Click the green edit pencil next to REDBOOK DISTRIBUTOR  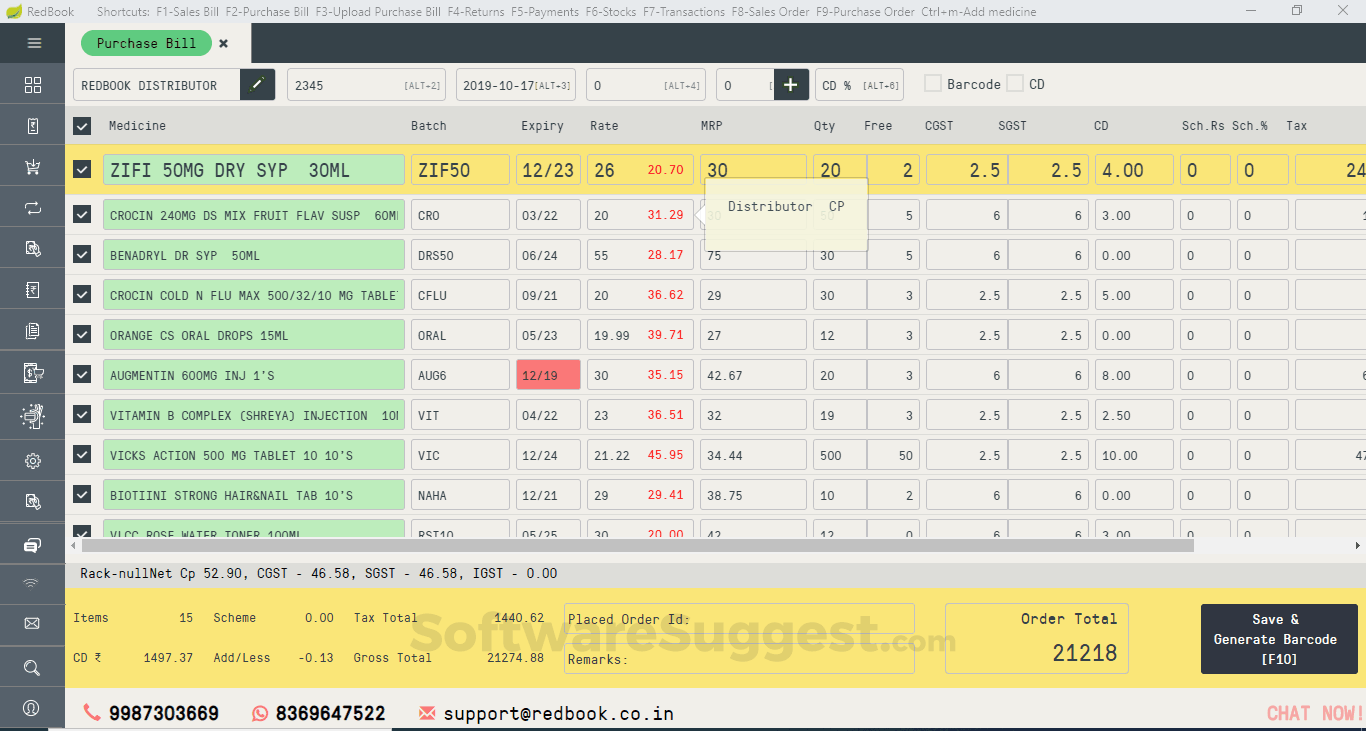[x=257, y=84]
